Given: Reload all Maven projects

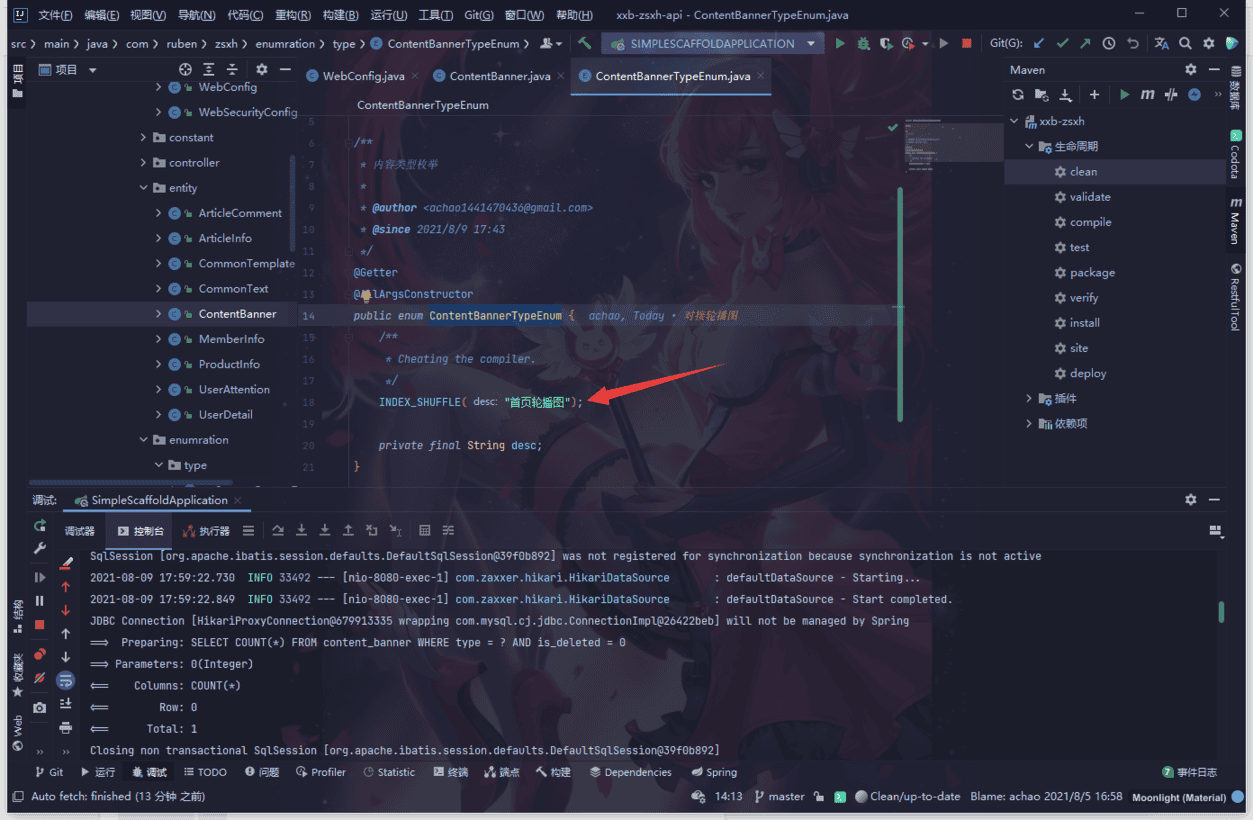Looking at the screenshot, I should pyautogui.click(x=1018, y=95).
